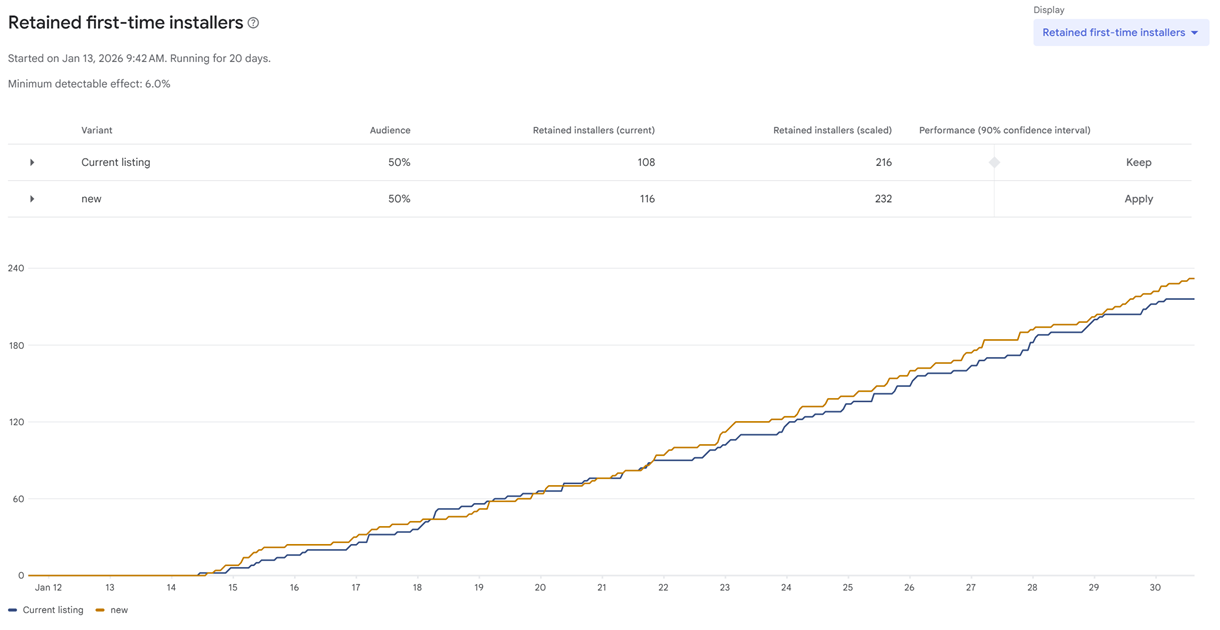
Task: Click the Jan 12 axis label
Action: tap(48, 588)
